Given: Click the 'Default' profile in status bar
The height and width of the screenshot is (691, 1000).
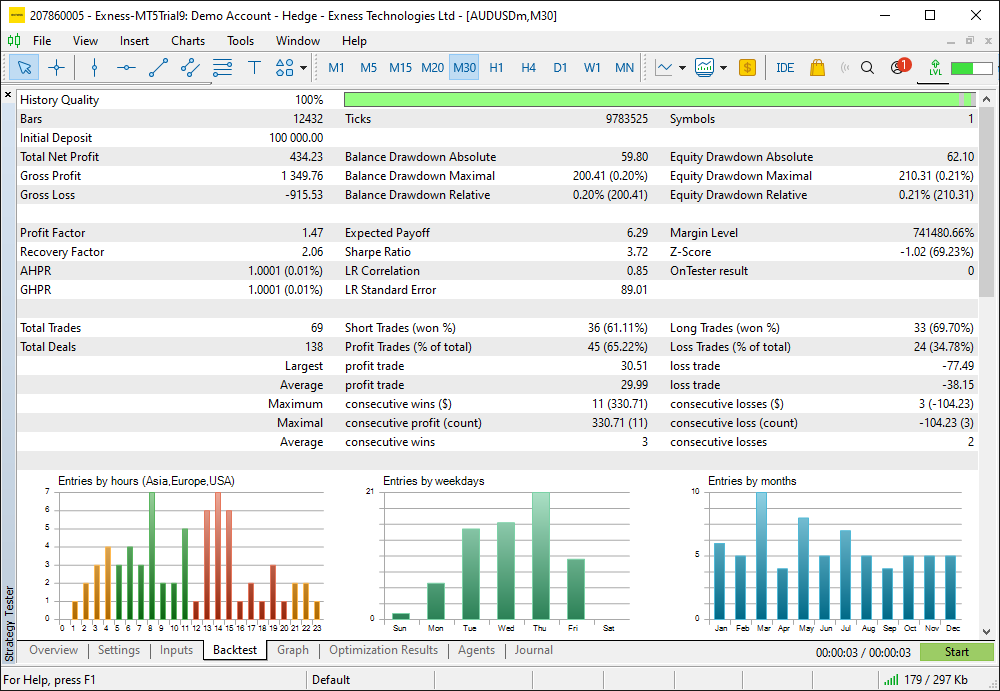Looking at the screenshot, I should coord(330,680).
